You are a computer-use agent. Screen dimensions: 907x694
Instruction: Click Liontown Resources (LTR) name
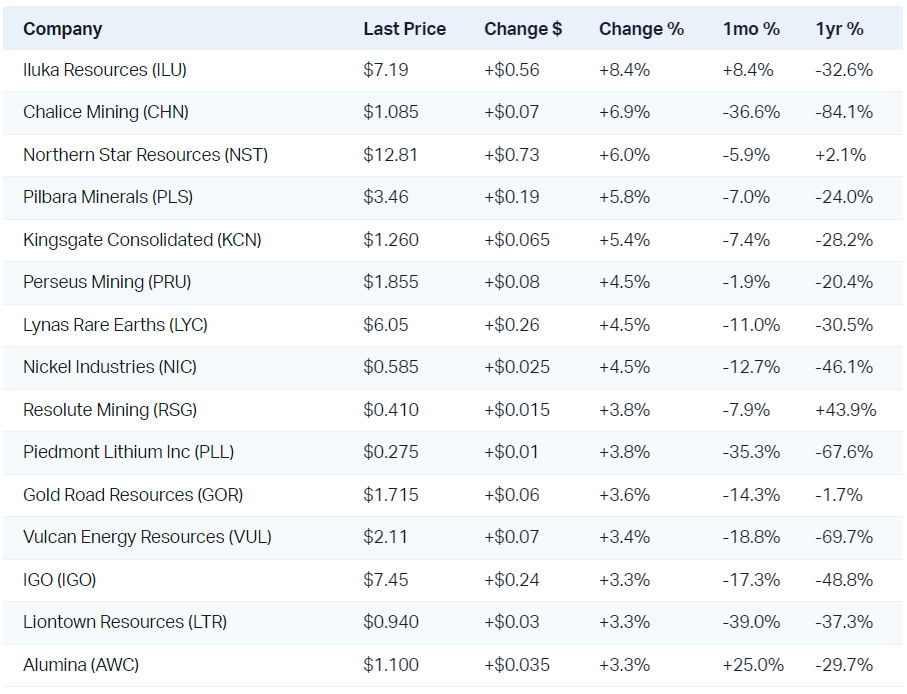coord(125,622)
